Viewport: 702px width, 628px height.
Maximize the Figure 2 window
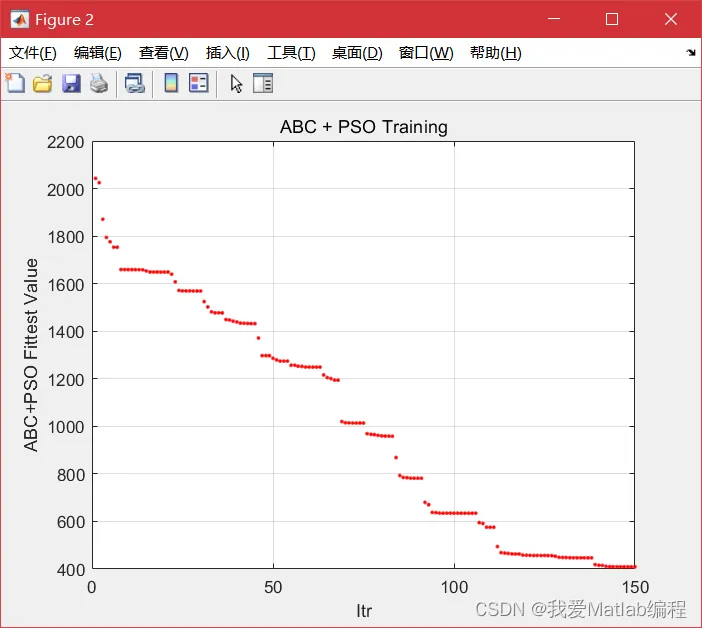pyautogui.click(x=612, y=19)
